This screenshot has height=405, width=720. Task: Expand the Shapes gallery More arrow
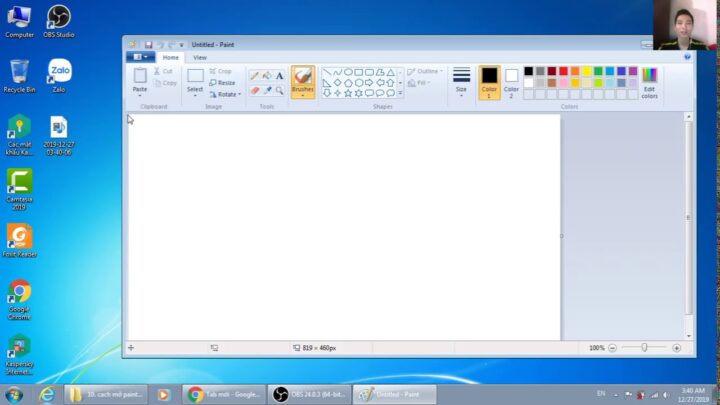click(400, 93)
